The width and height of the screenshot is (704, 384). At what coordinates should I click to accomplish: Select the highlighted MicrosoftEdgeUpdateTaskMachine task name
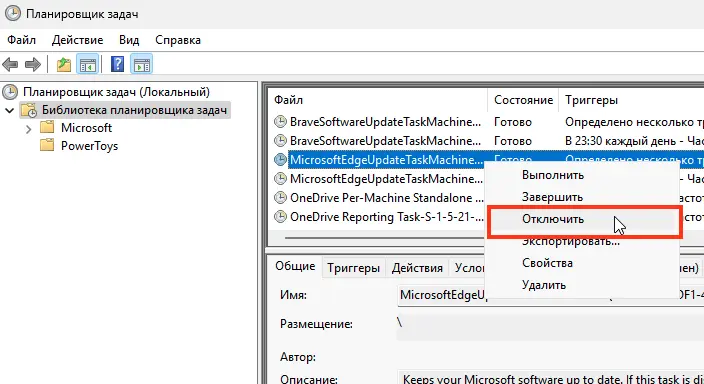point(386,160)
